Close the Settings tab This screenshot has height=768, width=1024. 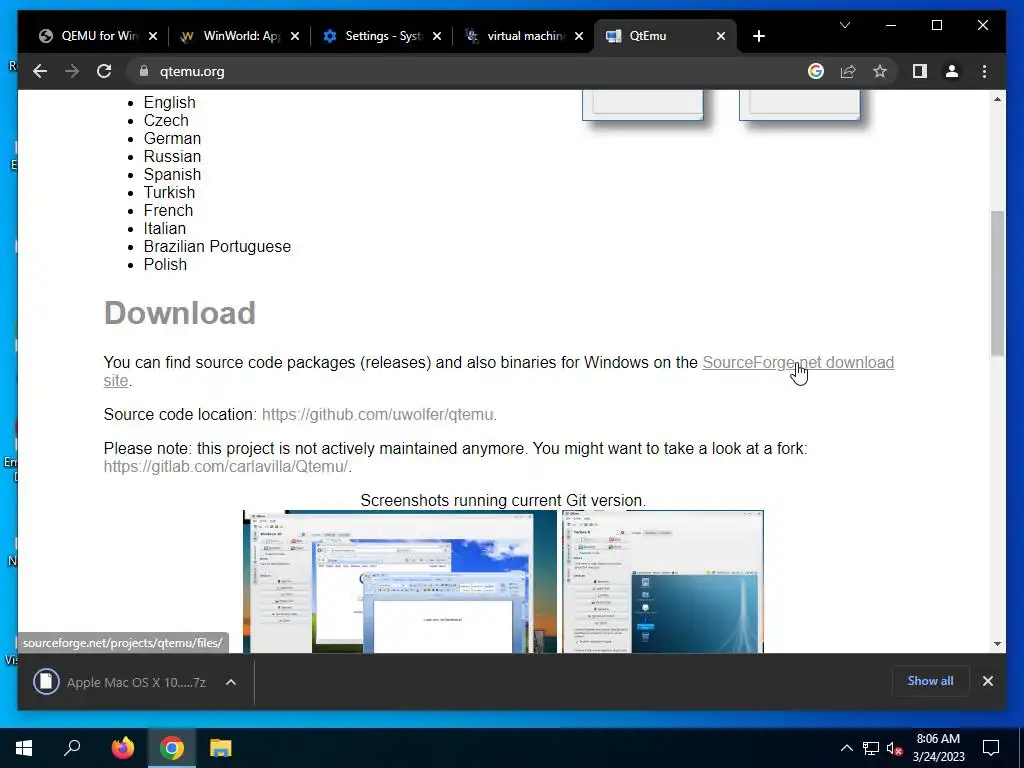[x=437, y=36]
